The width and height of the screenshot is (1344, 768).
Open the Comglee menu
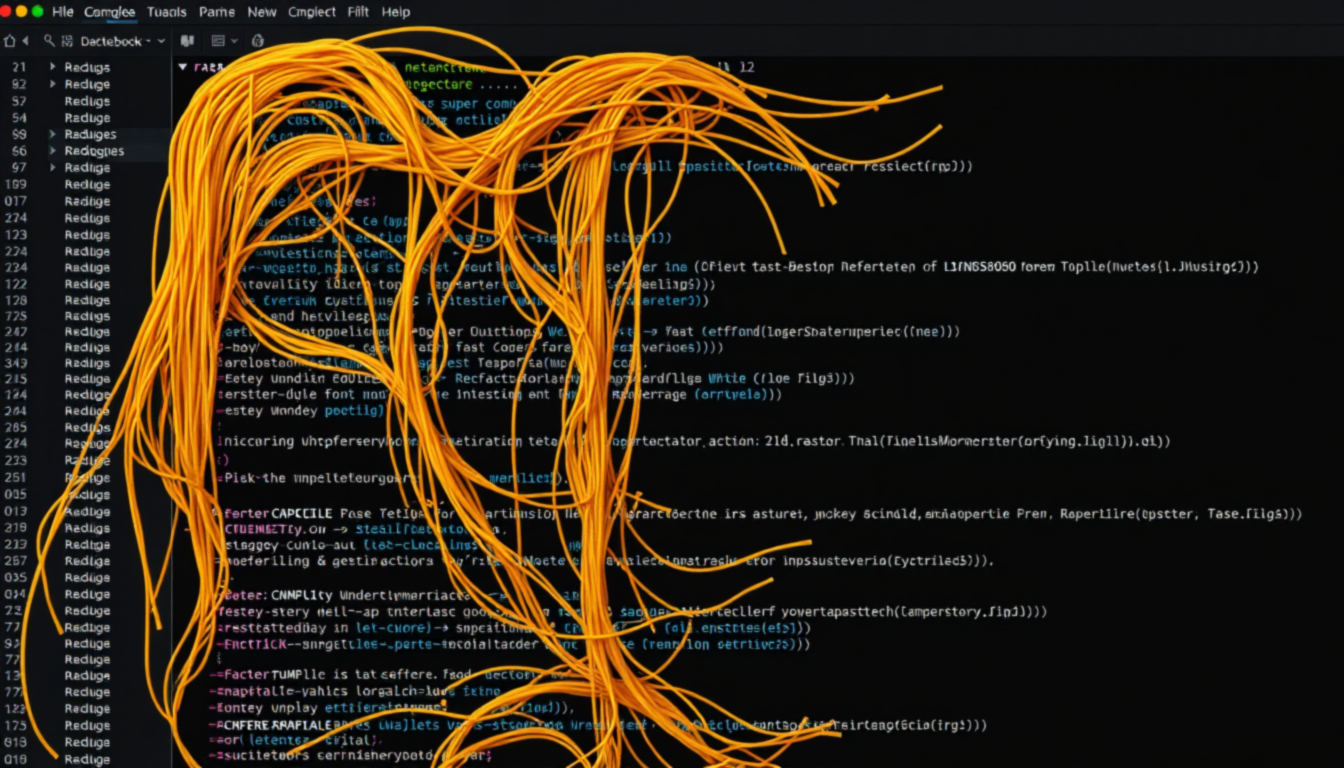110,12
